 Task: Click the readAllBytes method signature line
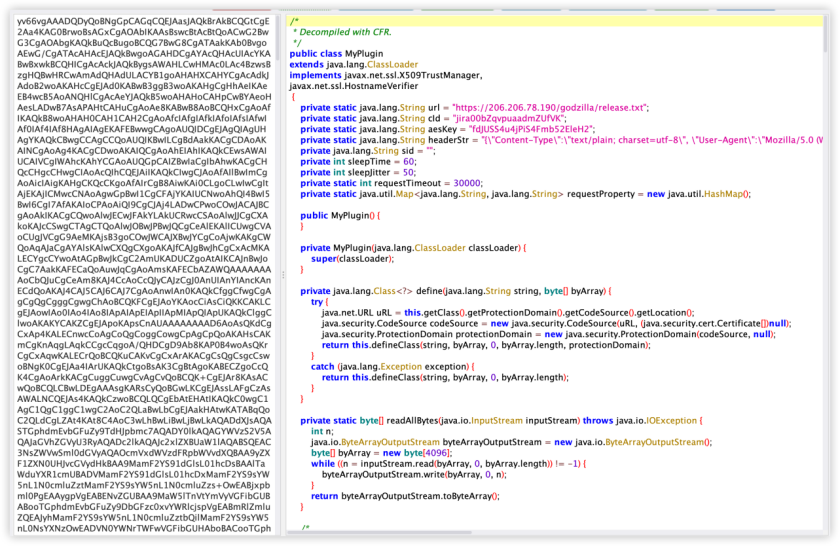(501, 421)
